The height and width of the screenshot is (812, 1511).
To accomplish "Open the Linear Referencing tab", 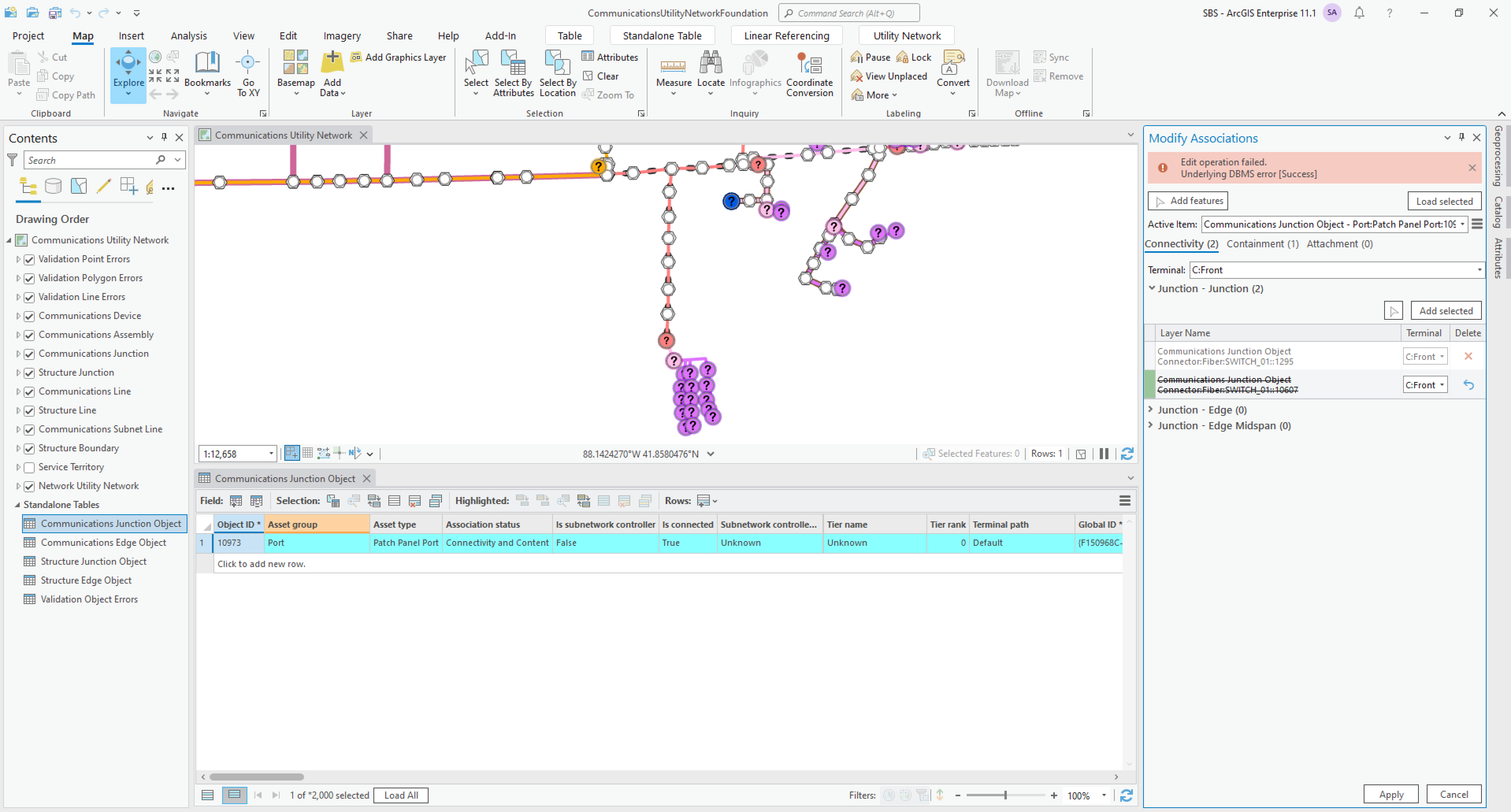I will [787, 36].
